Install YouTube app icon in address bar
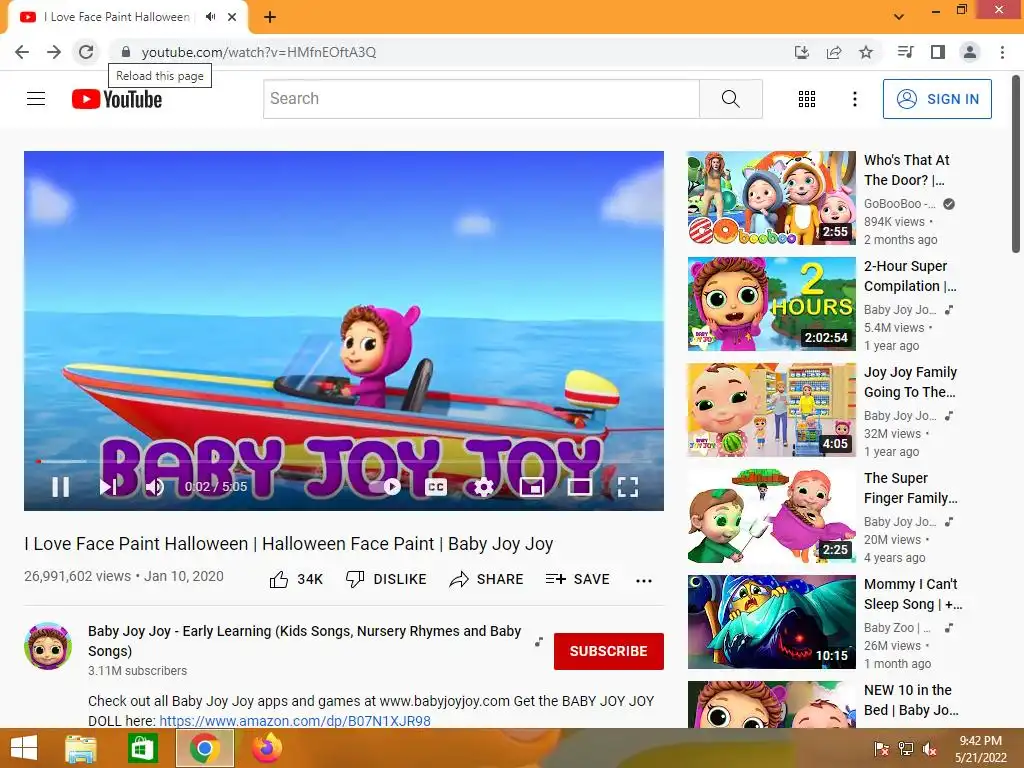Viewport: 1024px width, 768px height. tap(802, 52)
